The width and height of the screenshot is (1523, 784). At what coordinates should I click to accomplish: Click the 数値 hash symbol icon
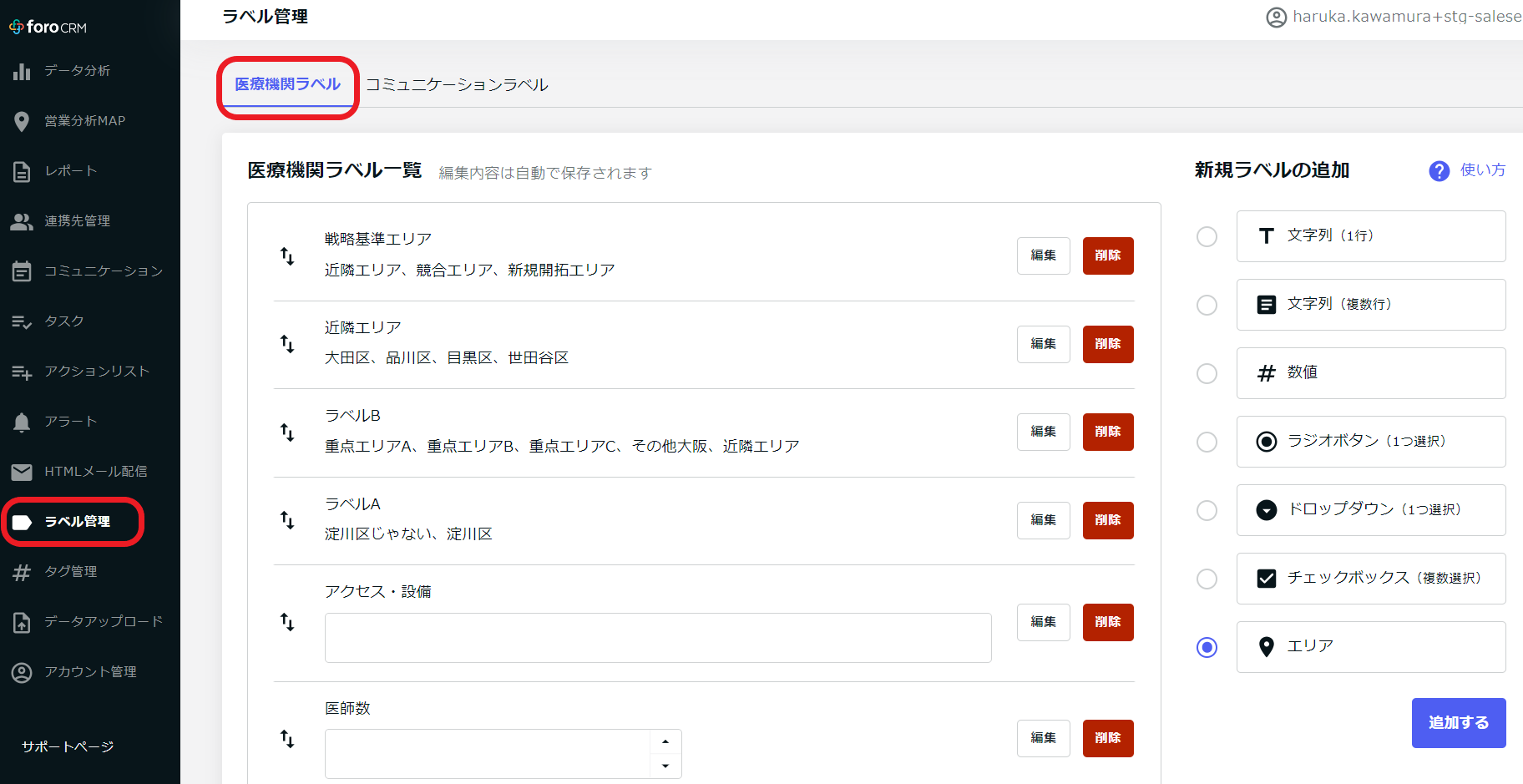1267,373
